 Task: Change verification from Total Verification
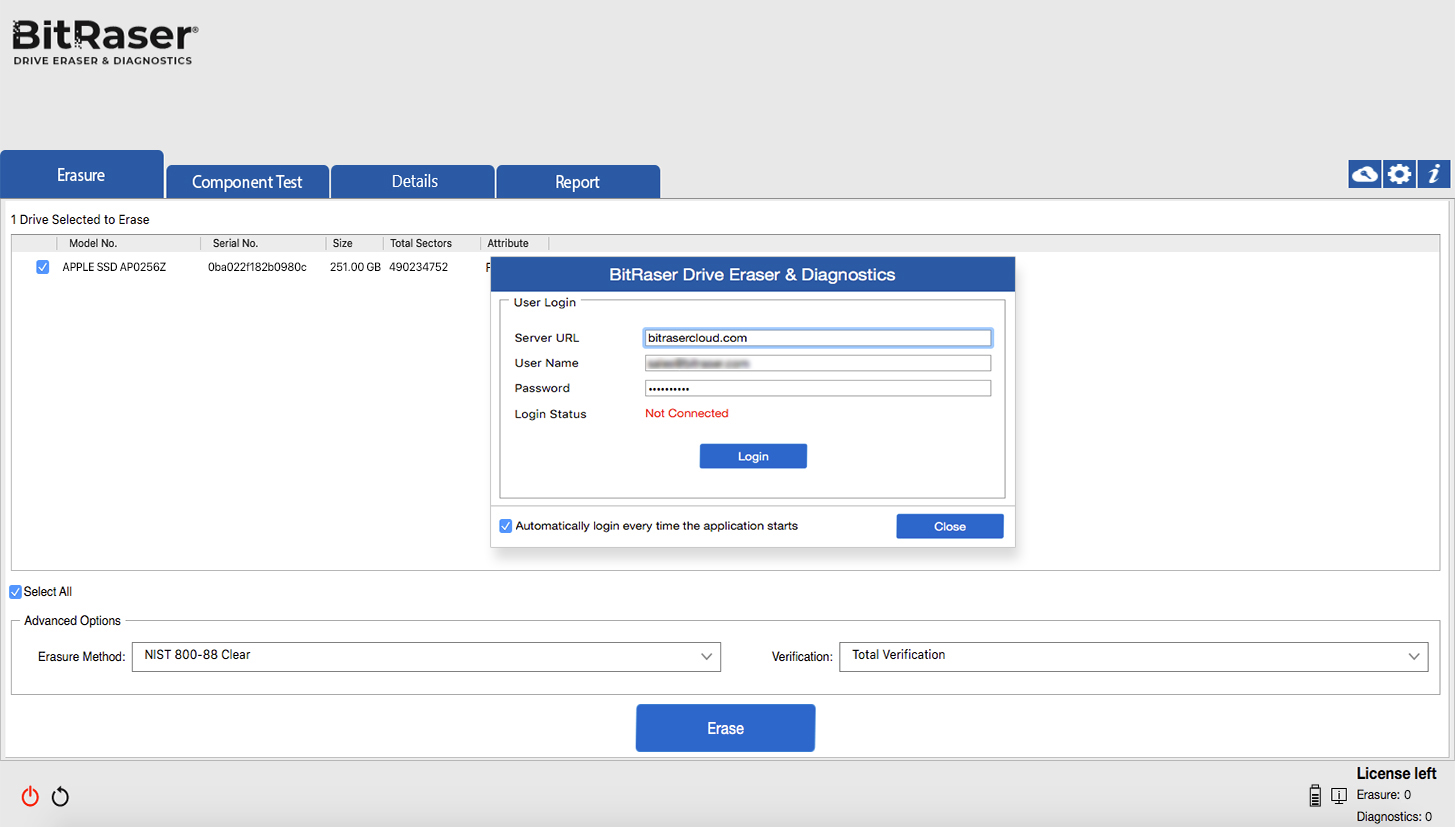(x=1135, y=655)
